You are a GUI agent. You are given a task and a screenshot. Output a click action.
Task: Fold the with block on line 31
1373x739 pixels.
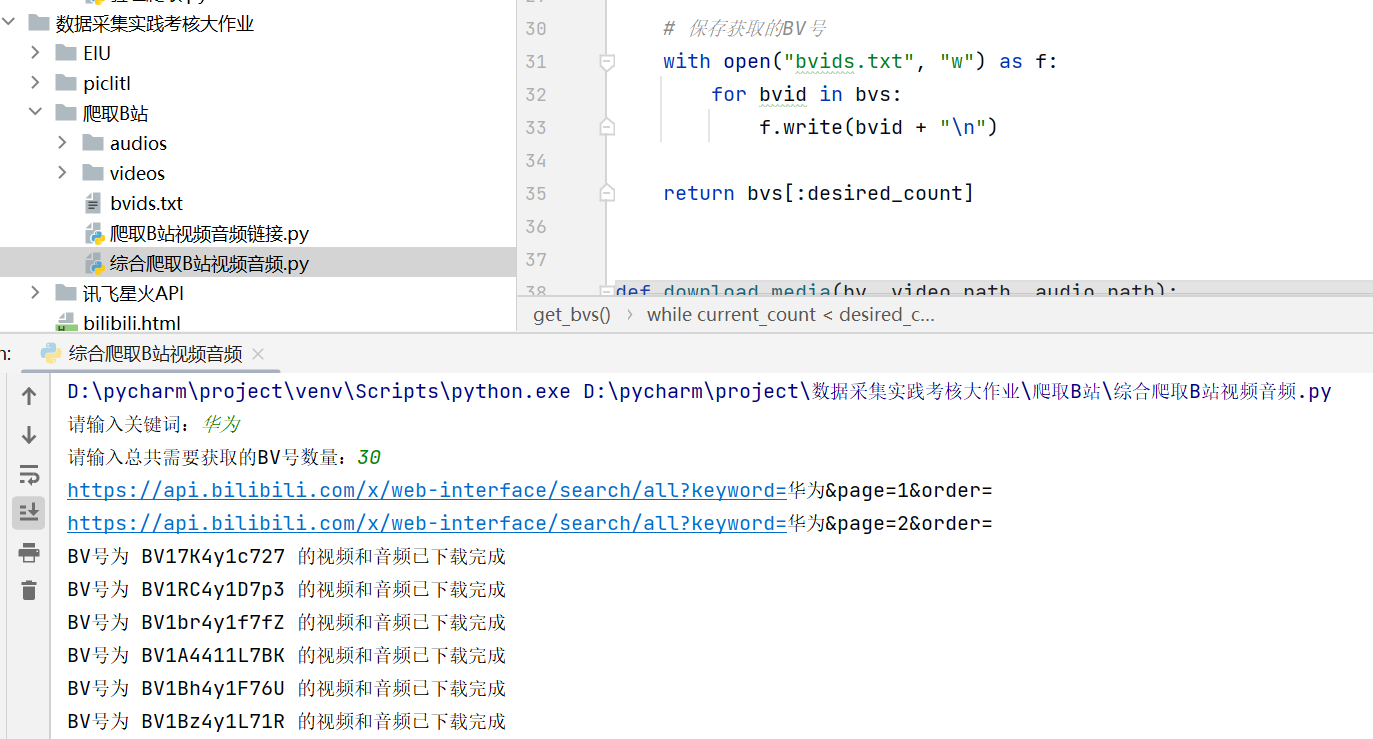point(606,62)
